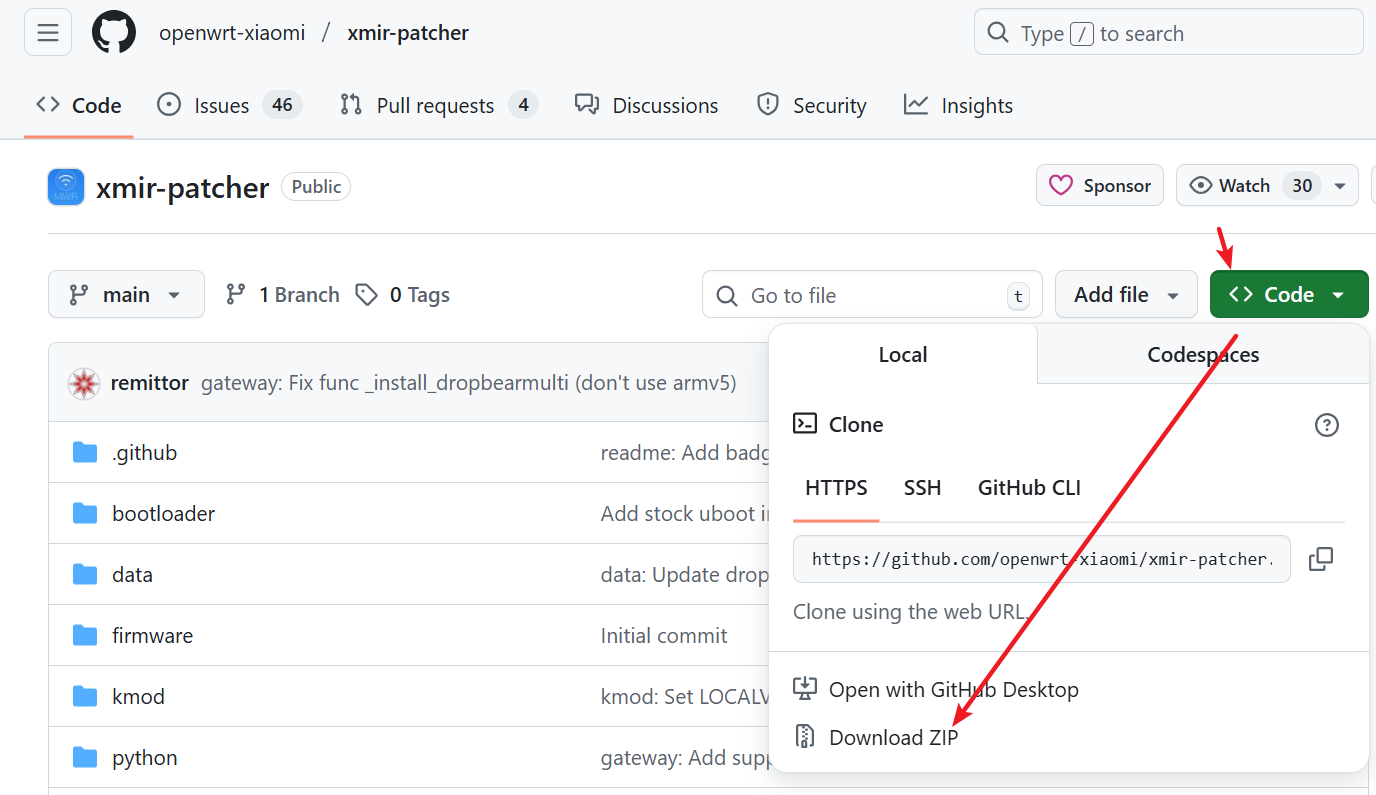Open the Insights tab
The image size is (1376, 795).
click(959, 105)
